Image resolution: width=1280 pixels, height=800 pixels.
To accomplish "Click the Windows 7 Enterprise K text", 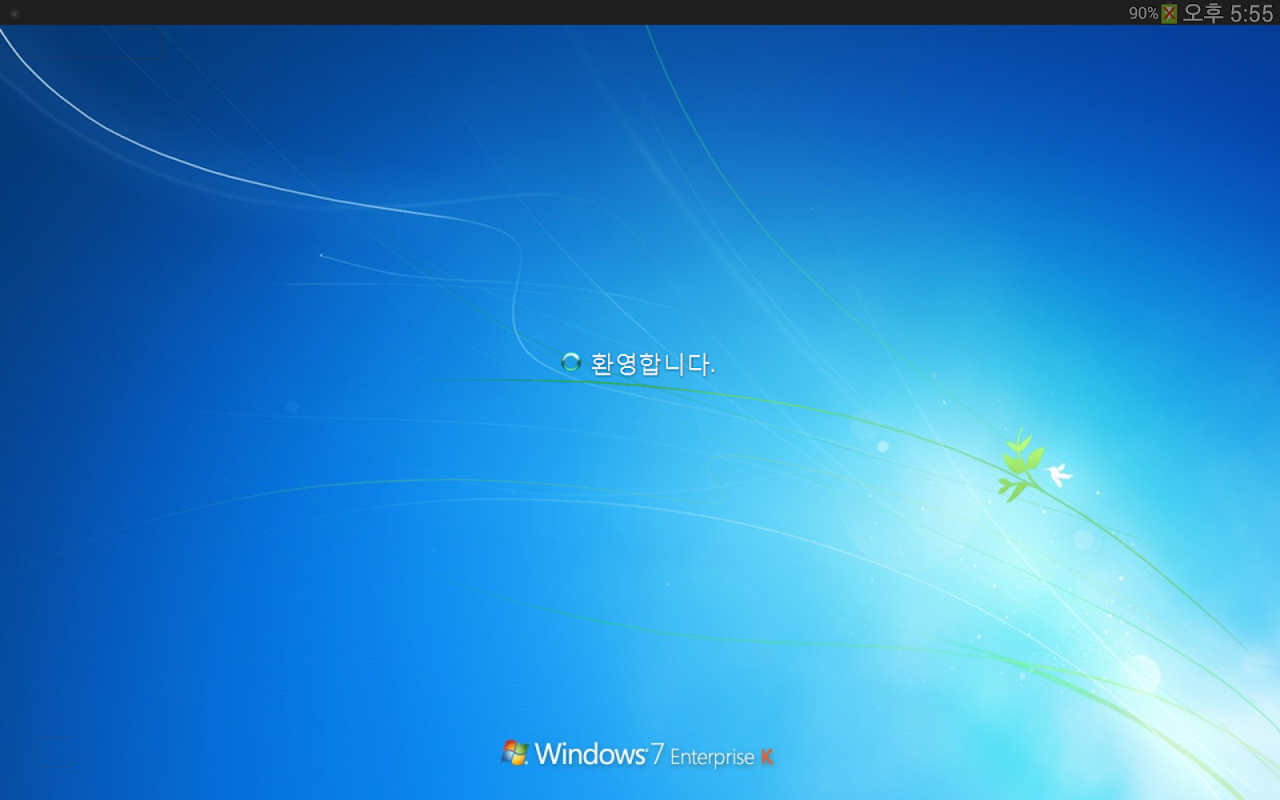I will (x=654, y=754).
